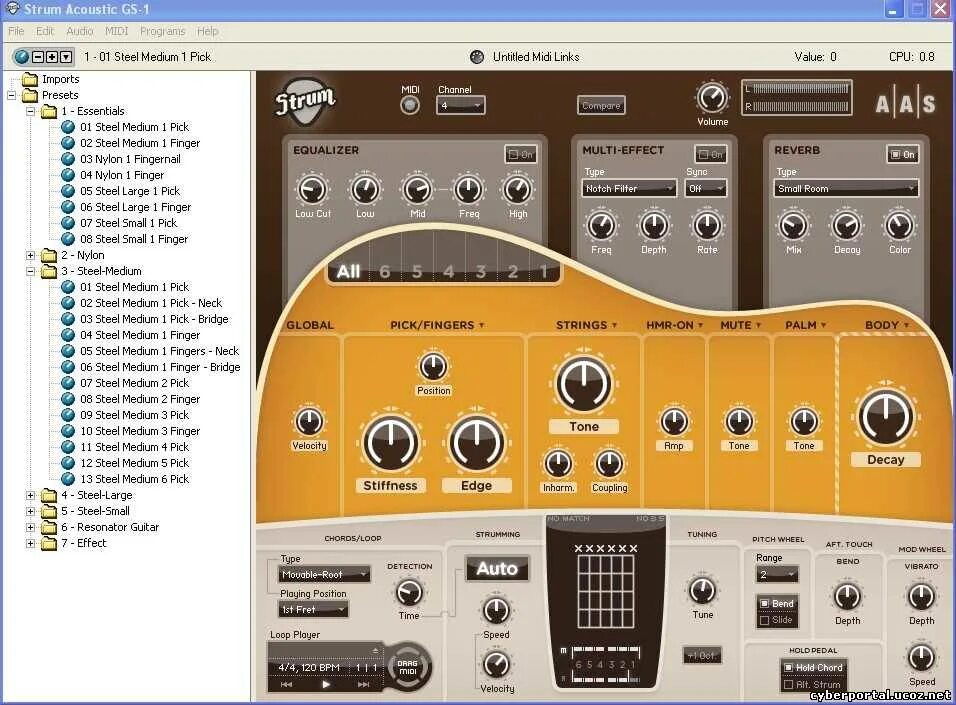Enable the Slide checkbox
Image resolution: width=956 pixels, height=705 pixels.
(765, 620)
